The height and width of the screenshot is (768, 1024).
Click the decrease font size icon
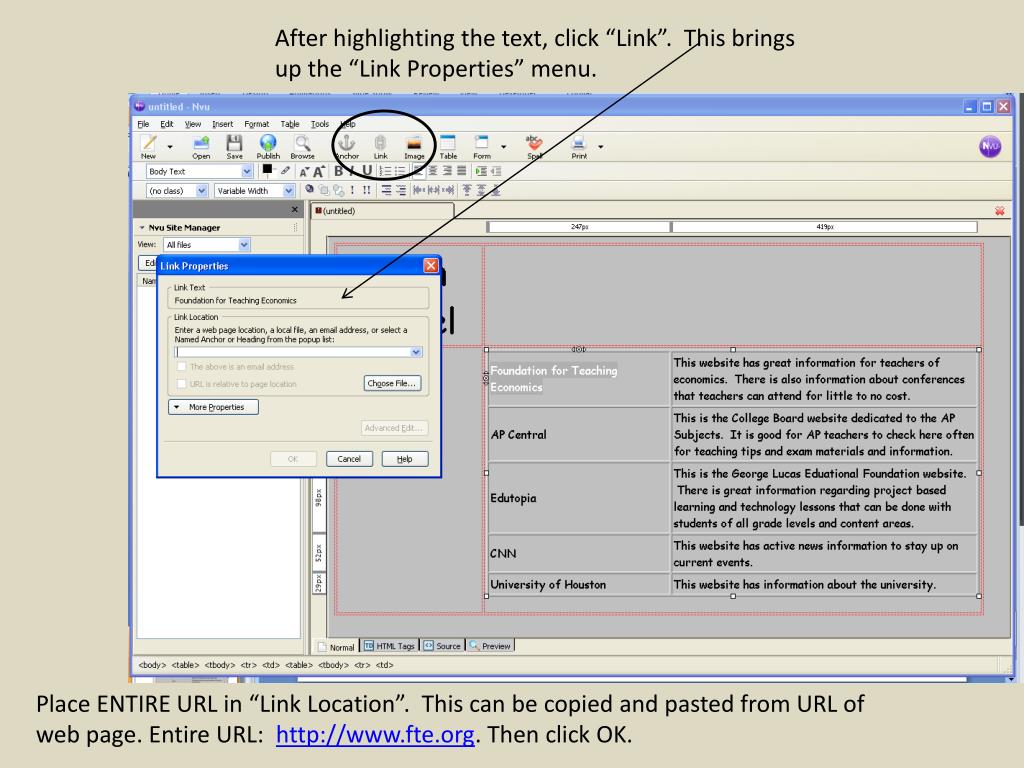pos(304,172)
